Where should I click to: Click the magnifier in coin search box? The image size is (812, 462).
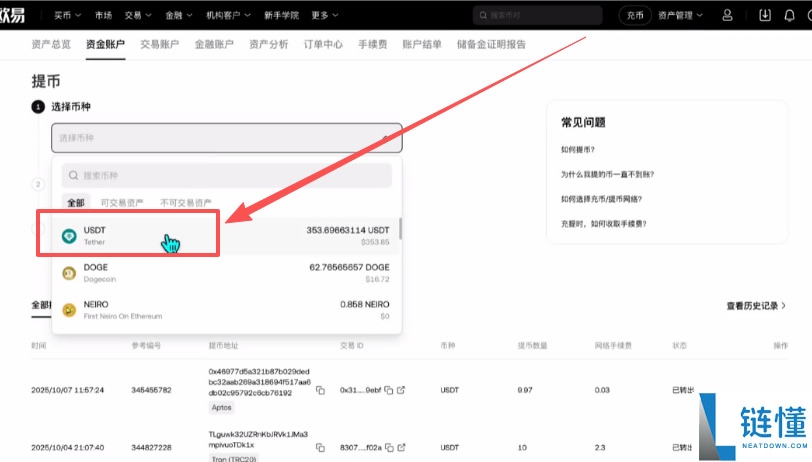tap(74, 176)
